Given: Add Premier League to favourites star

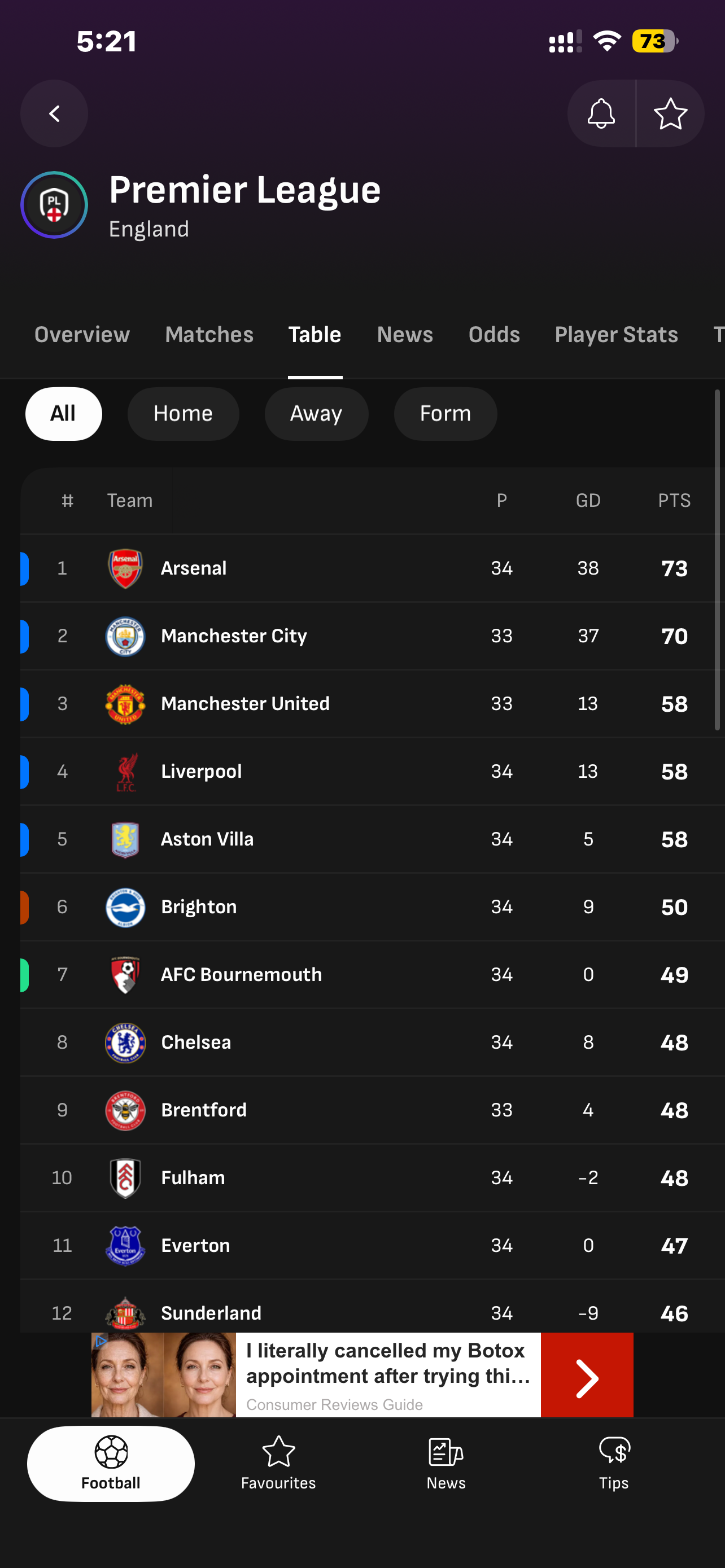Looking at the screenshot, I should pyautogui.click(x=670, y=113).
